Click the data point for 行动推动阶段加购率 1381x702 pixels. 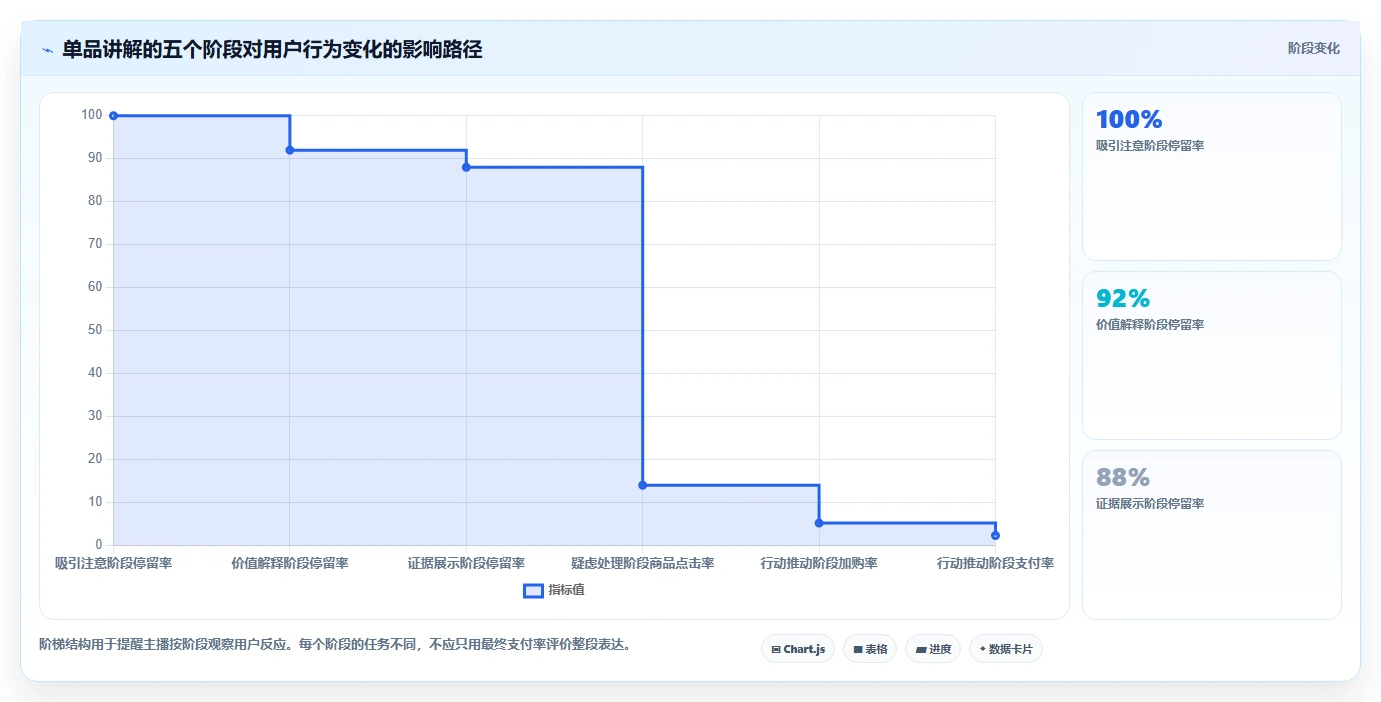pyautogui.click(x=819, y=523)
